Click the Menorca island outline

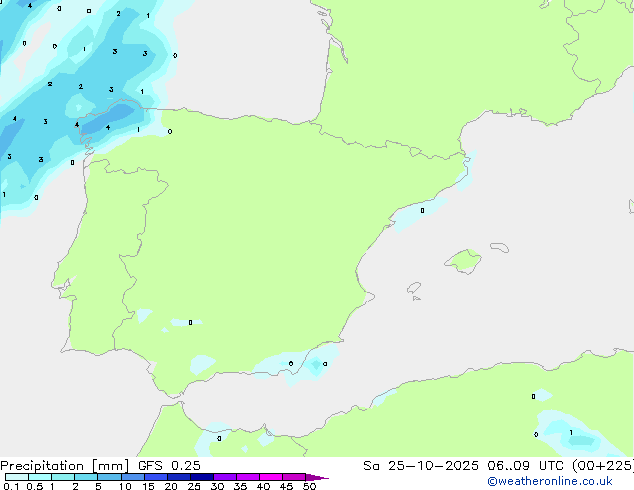499,247
